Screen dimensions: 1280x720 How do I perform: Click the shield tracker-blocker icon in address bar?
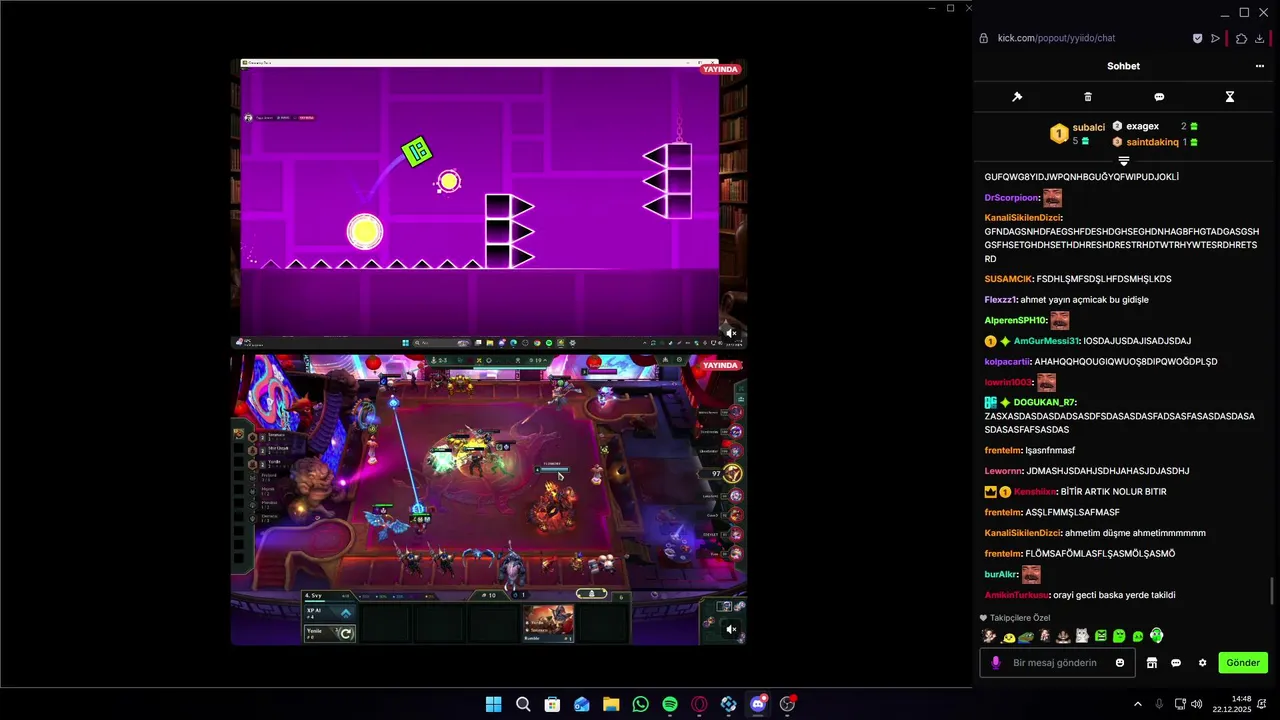pos(1198,38)
